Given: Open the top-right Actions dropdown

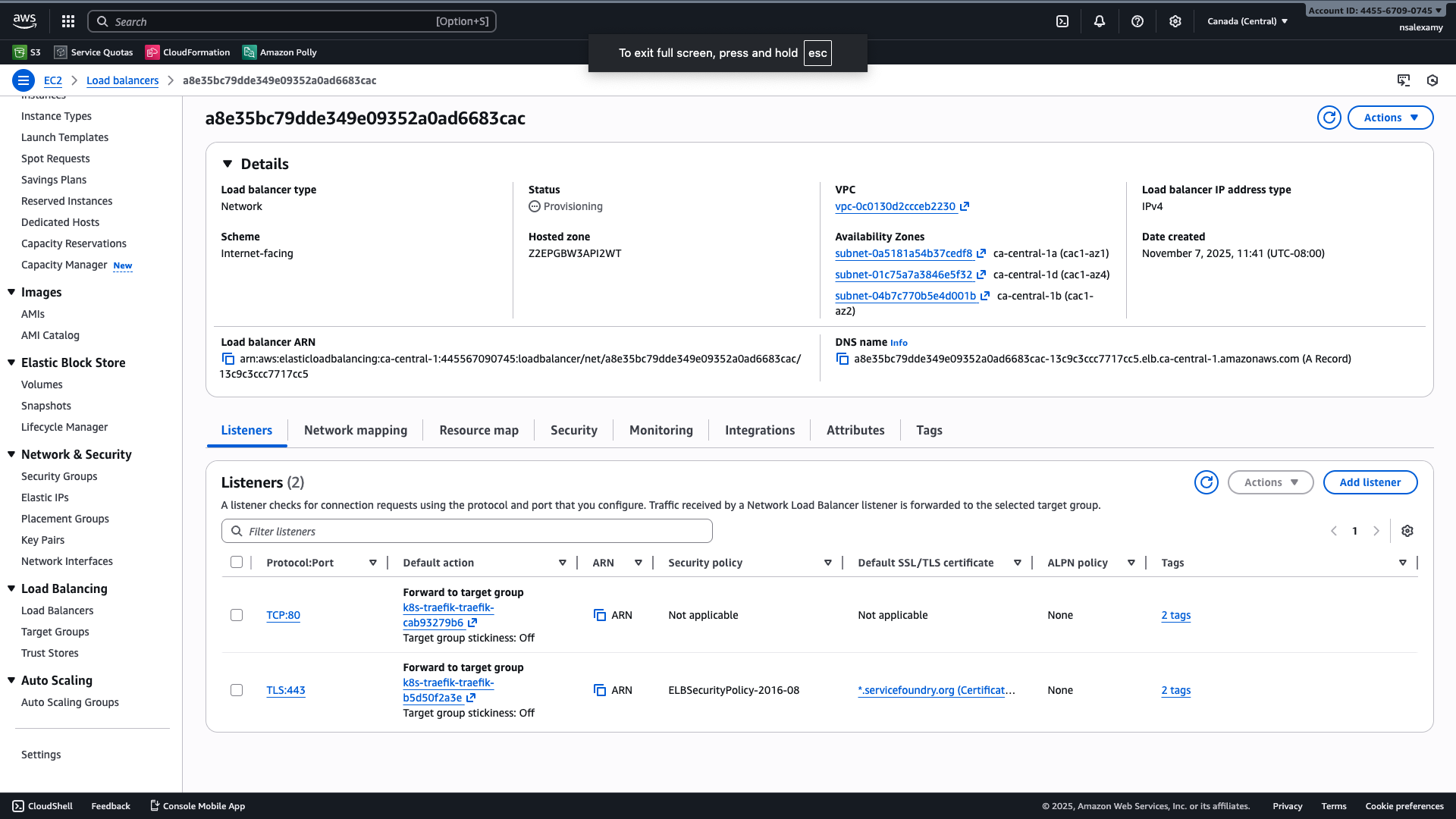Looking at the screenshot, I should [1390, 118].
